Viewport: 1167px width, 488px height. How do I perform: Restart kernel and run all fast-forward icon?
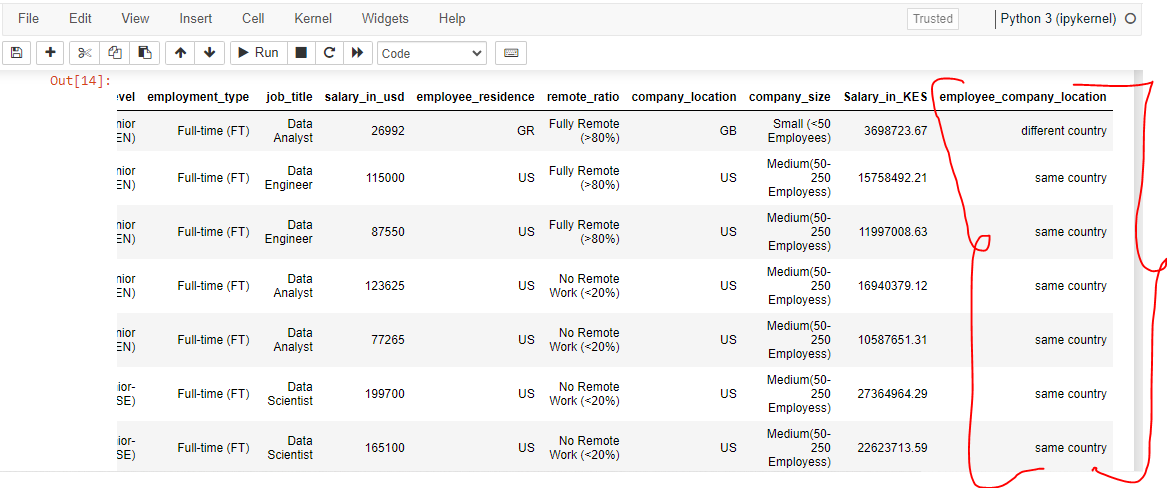[x=357, y=53]
